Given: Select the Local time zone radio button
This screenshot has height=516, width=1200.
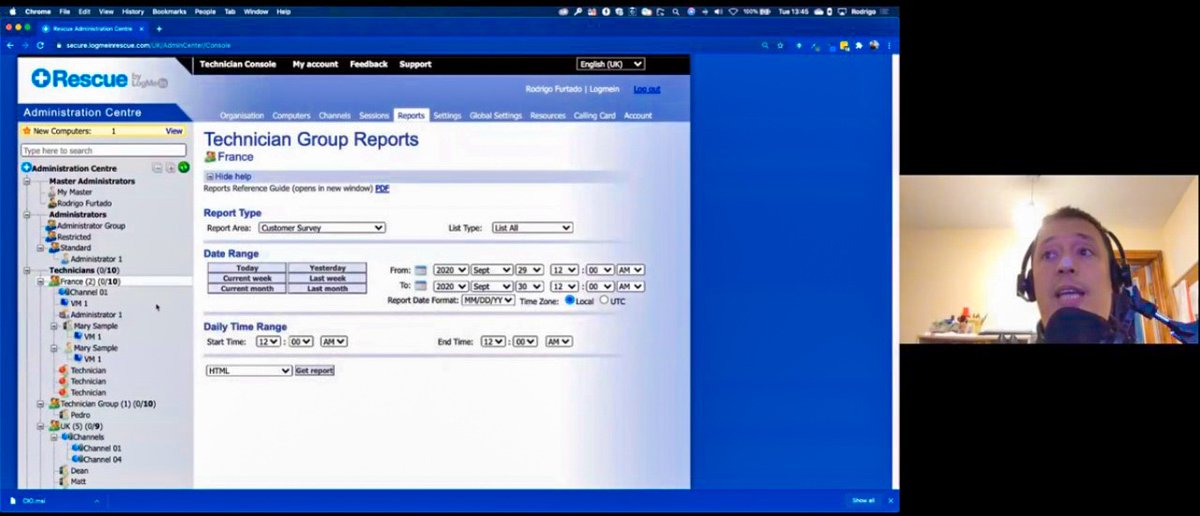Looking at the screenshot, I should click(570, 300).
